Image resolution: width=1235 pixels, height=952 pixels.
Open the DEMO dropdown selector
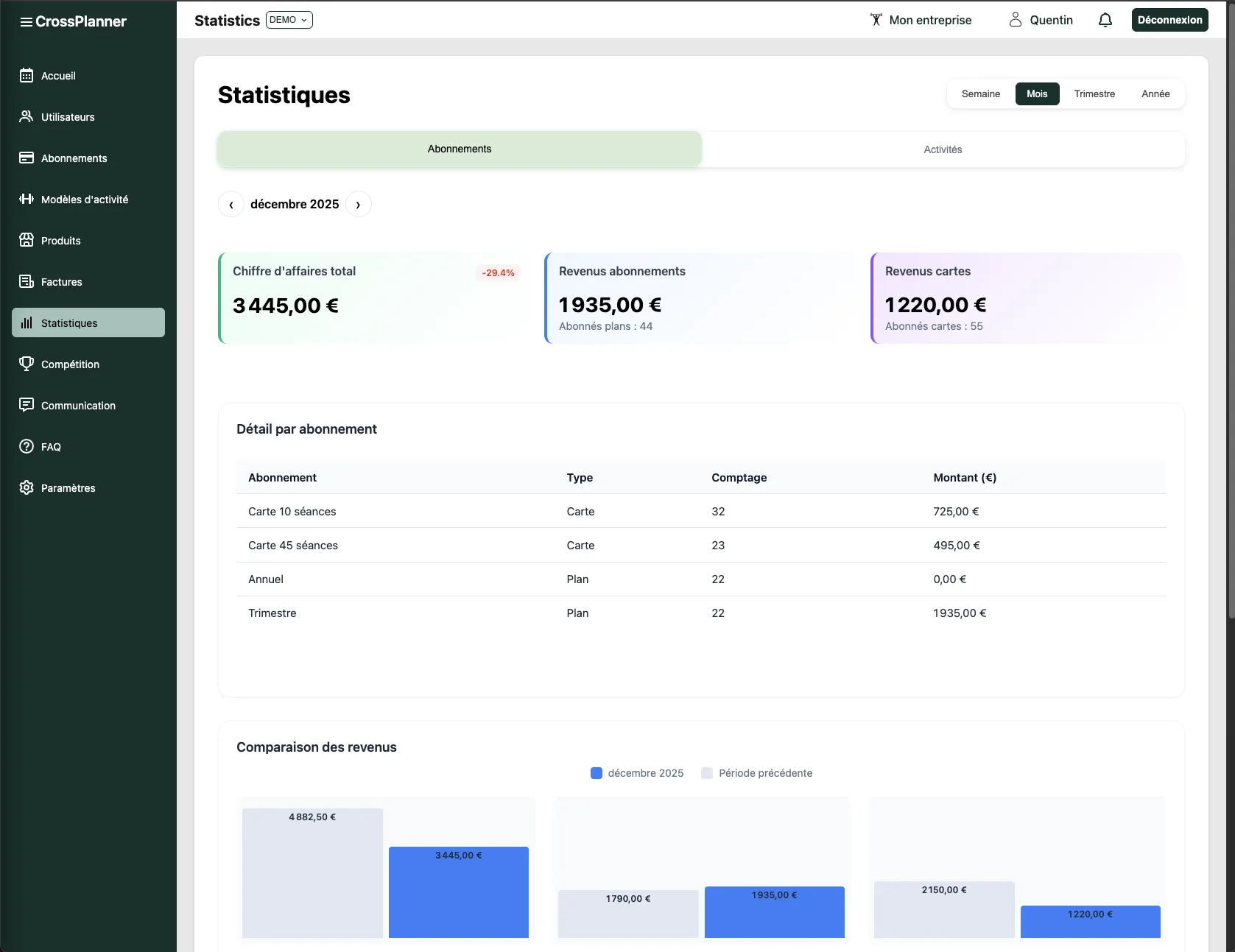point(289,20)
